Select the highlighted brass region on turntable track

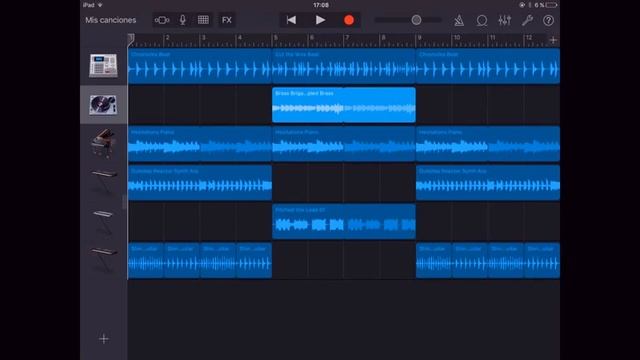pos(344,105)
